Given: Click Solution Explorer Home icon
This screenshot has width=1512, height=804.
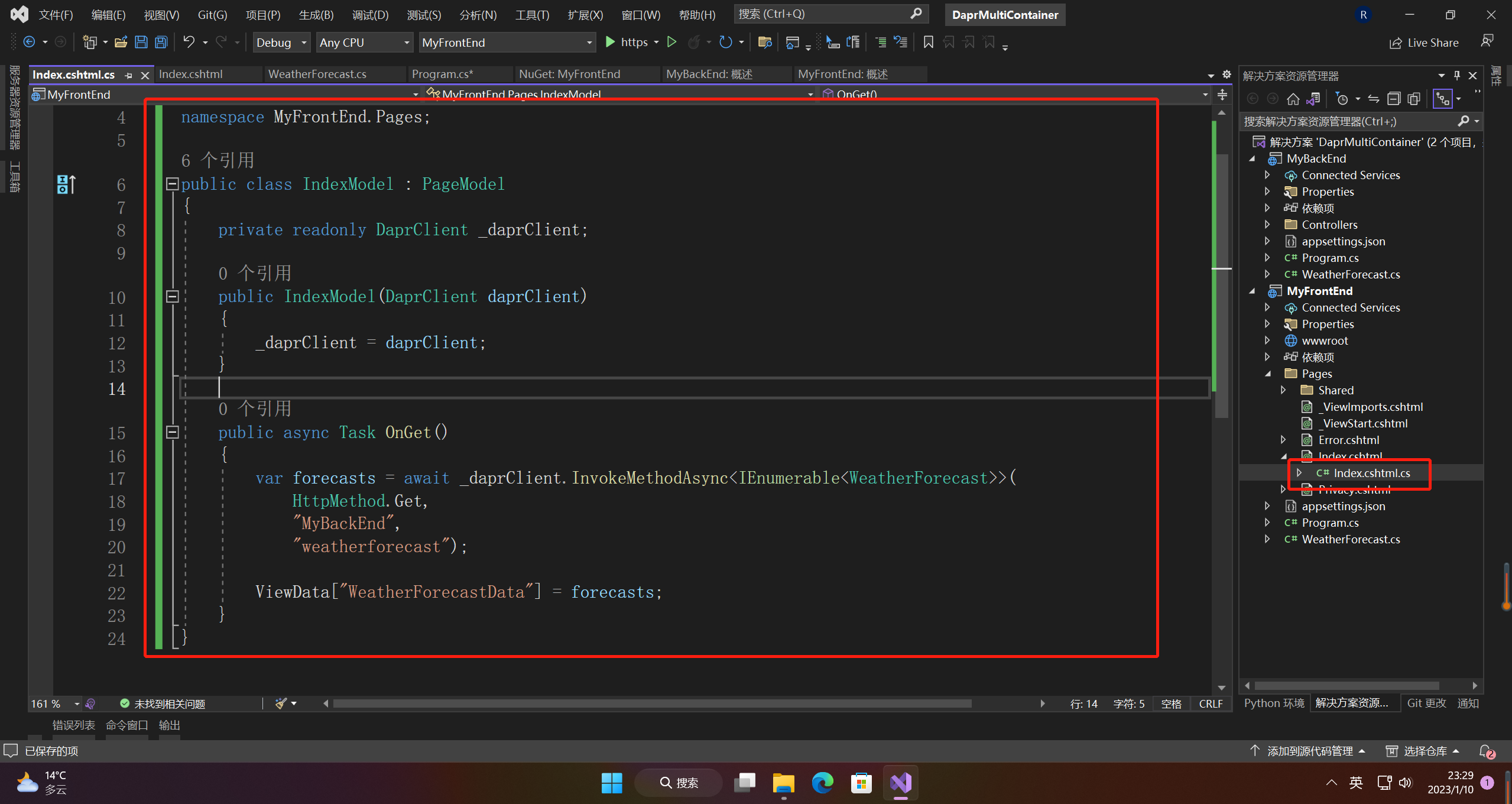Looking at the screenshot, I should click(1293, 99).
